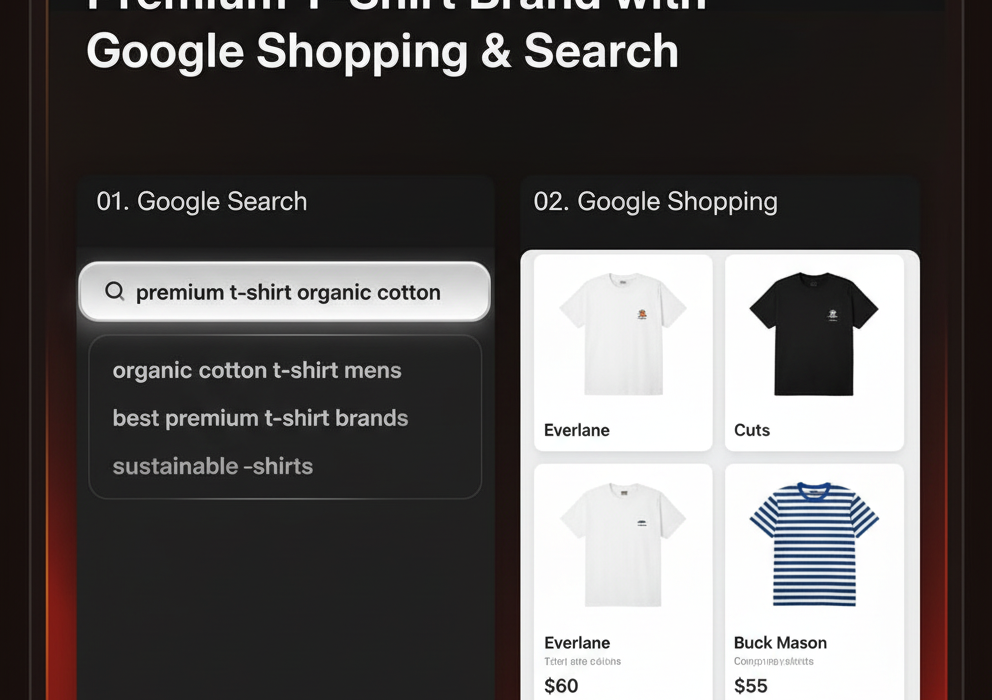Click the blue striped Buck Mason t-shirt image
This screenshot has width=992, height=700.
click(814, 544)
